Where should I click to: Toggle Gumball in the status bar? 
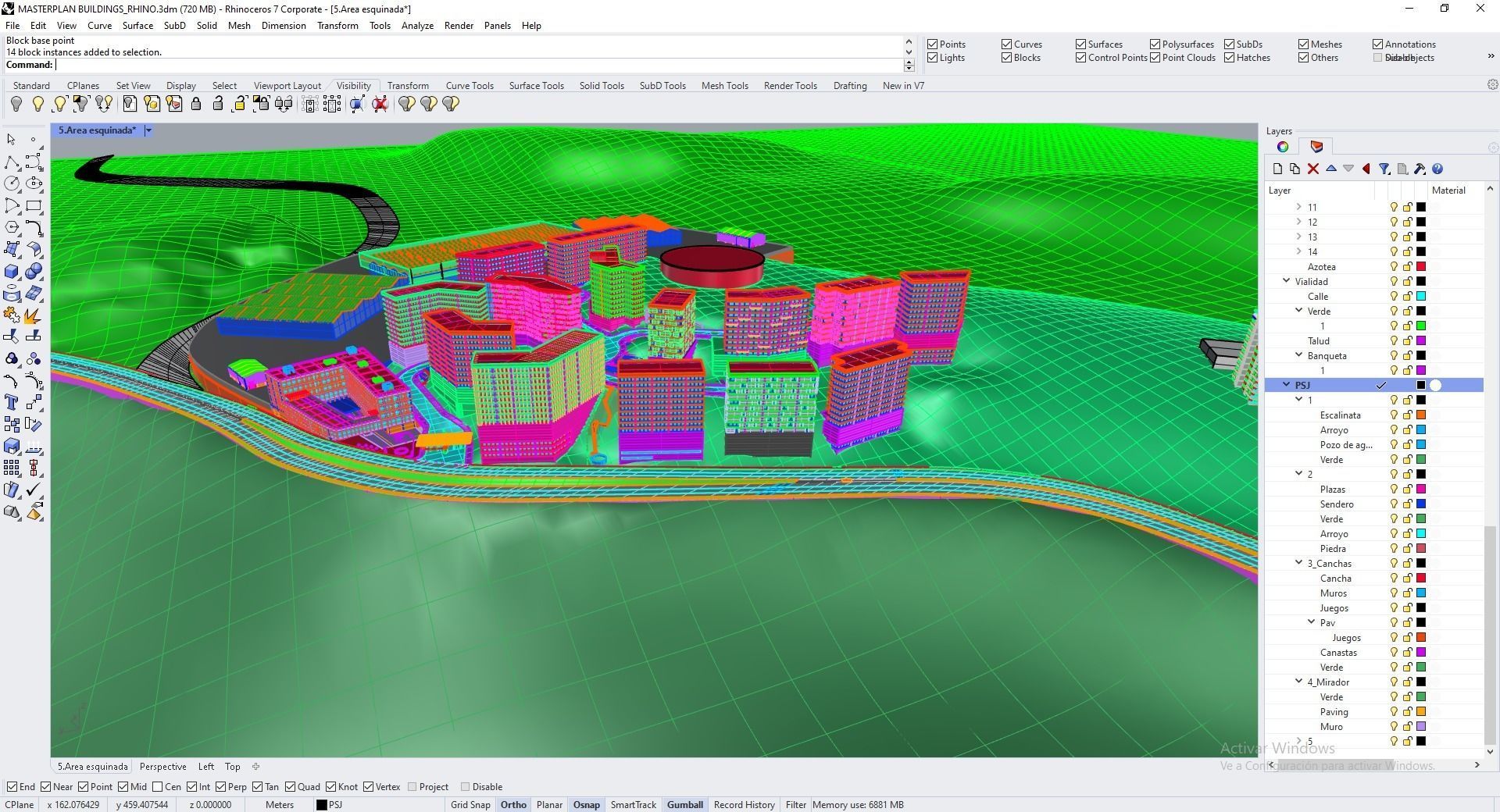(685, 805)
